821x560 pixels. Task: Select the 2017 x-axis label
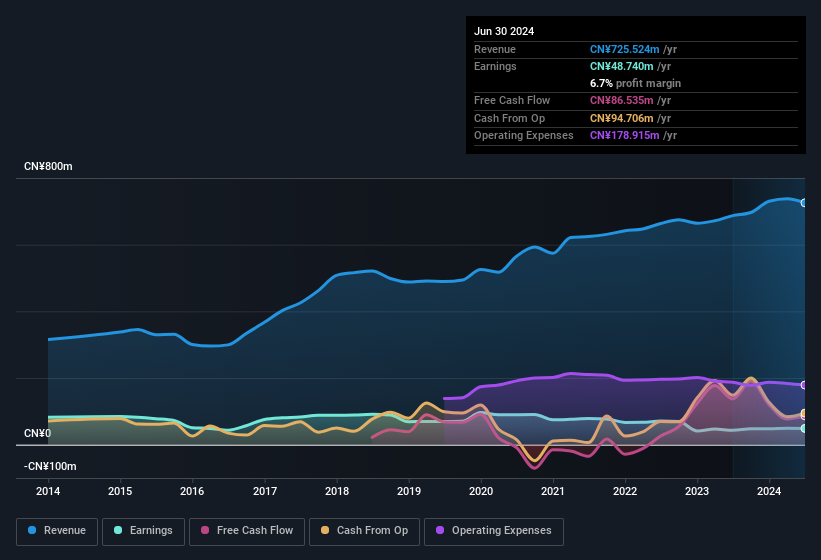pyautogui.click(x=264, y=491)
